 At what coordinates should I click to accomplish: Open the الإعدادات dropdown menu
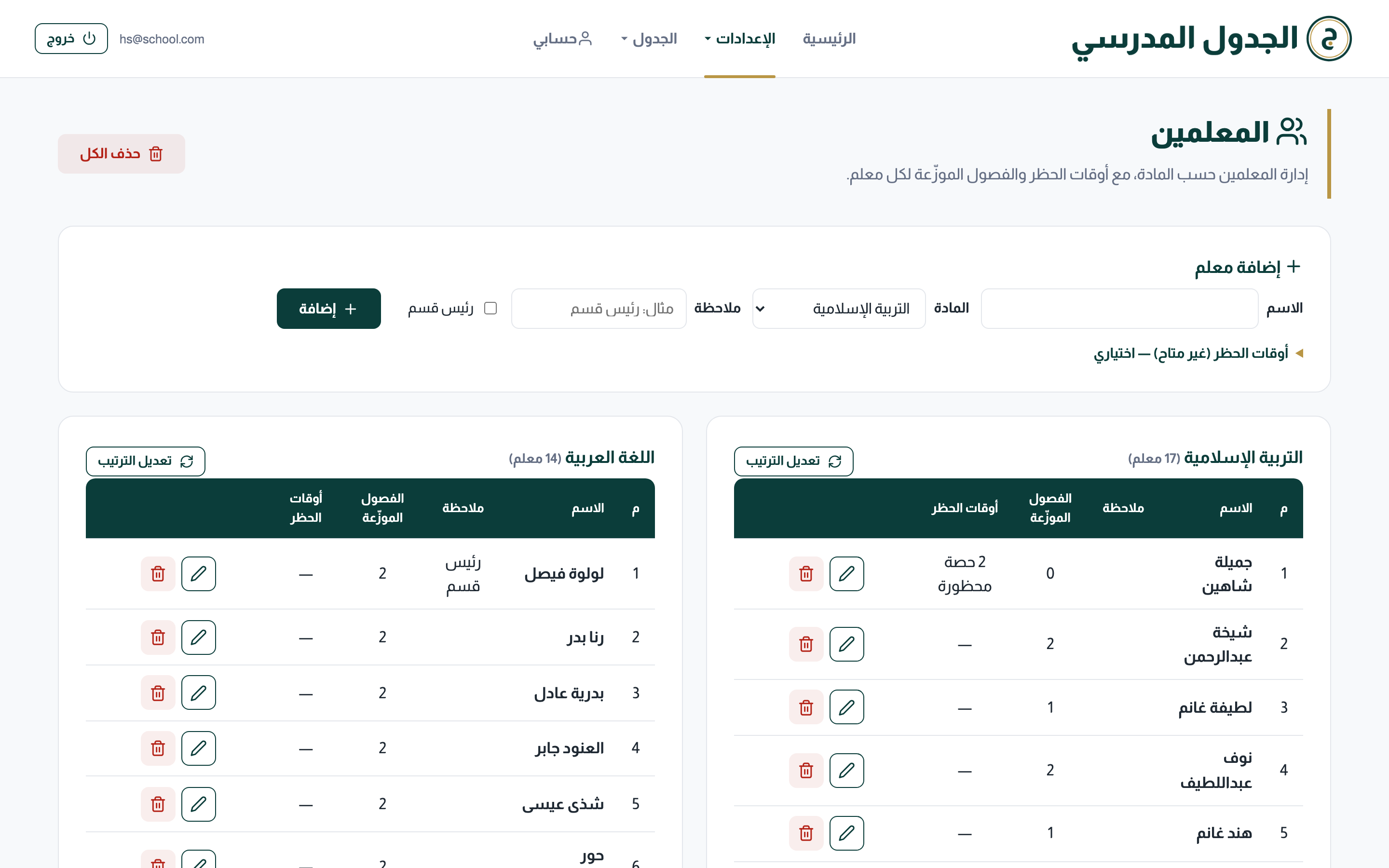click(x=740, y=39)
